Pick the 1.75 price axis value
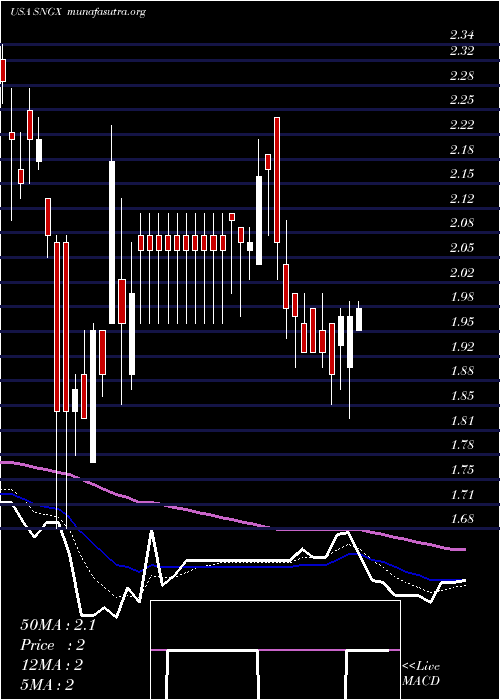Screen dimensions: 500x700 pos(462,470)
